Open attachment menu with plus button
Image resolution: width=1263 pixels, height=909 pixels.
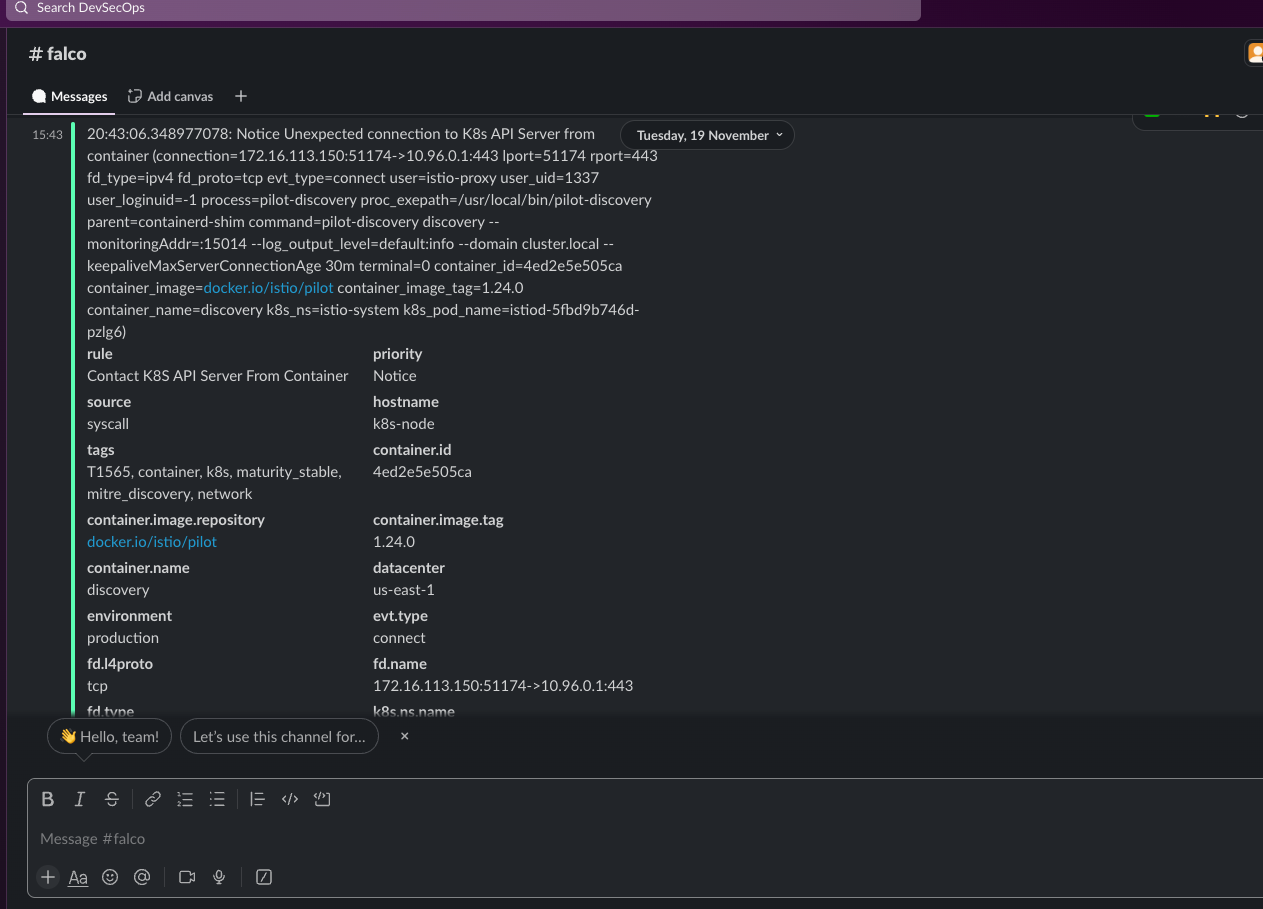[x=48, y=877]
